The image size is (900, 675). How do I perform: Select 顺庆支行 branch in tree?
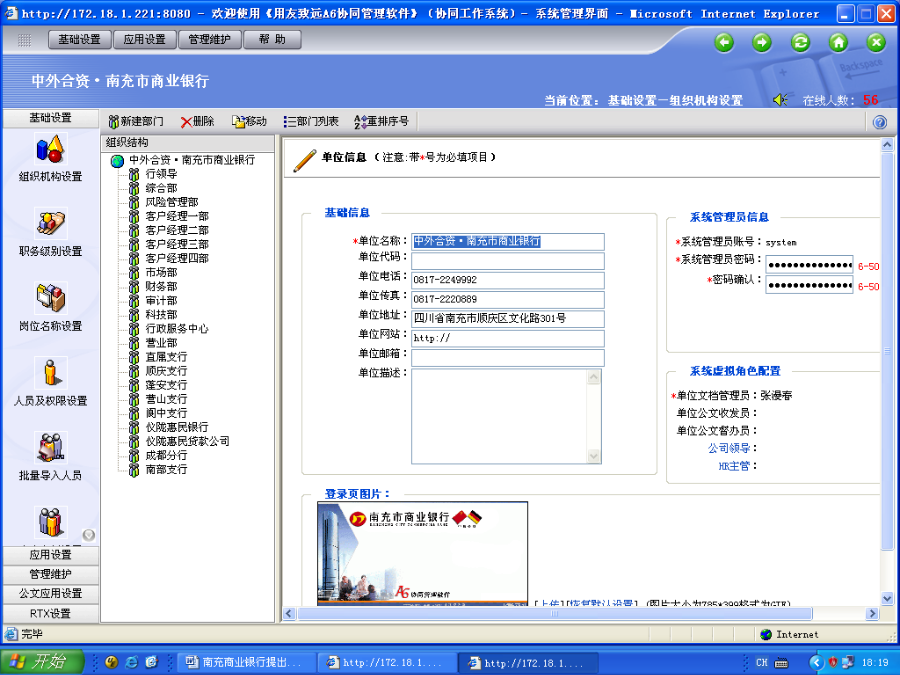point(166,371)
